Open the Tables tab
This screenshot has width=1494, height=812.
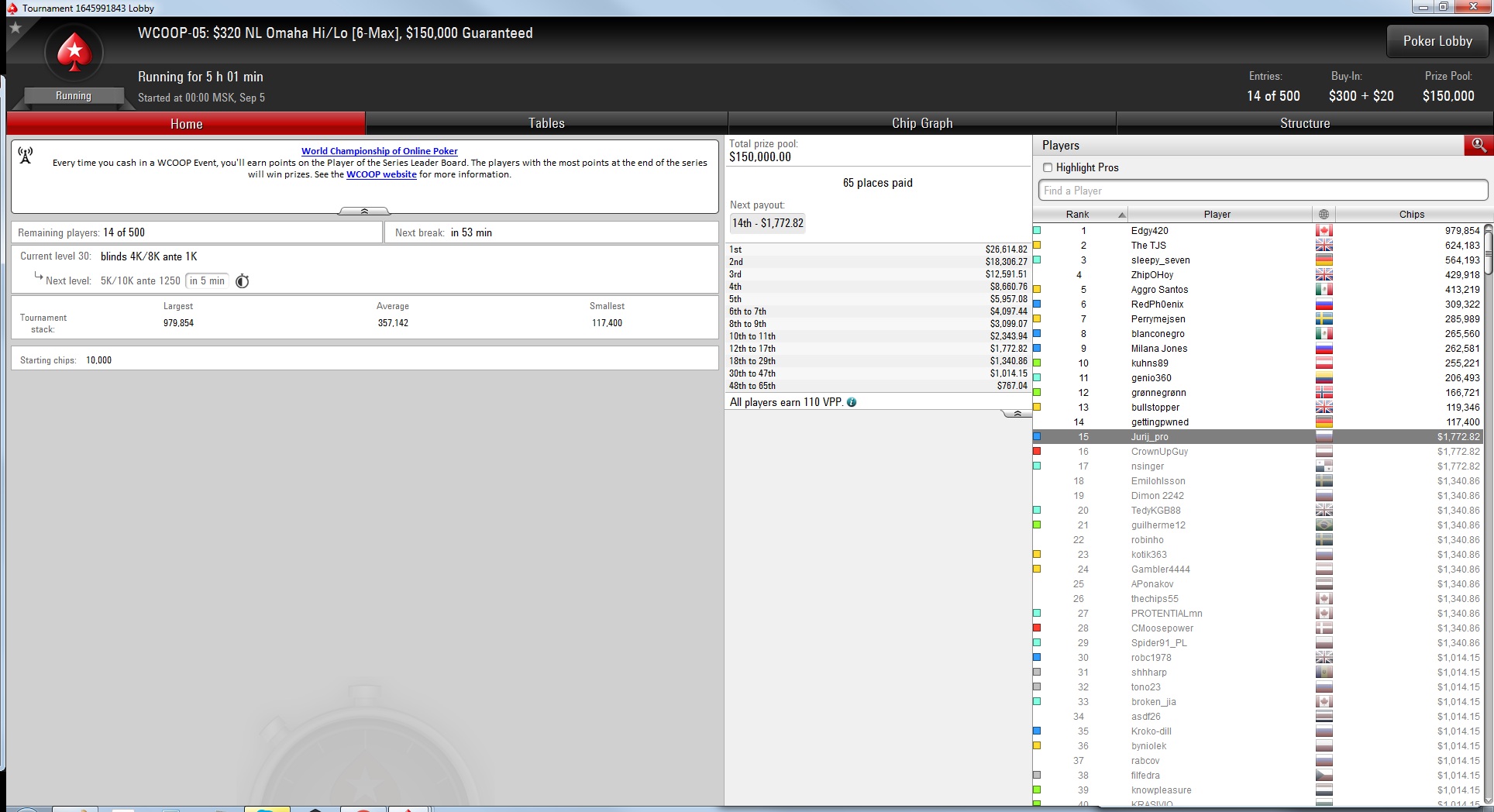[546, 123]
